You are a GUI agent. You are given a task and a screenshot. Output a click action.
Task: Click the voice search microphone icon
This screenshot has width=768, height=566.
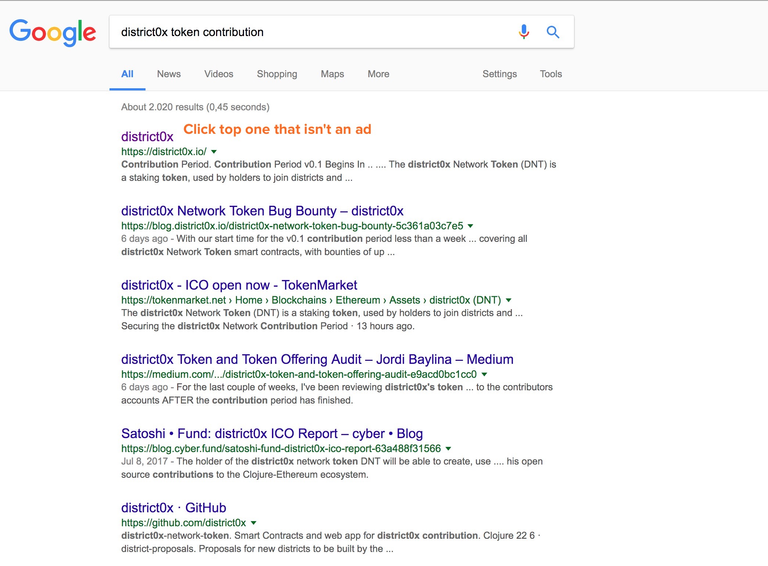[524, 32]
